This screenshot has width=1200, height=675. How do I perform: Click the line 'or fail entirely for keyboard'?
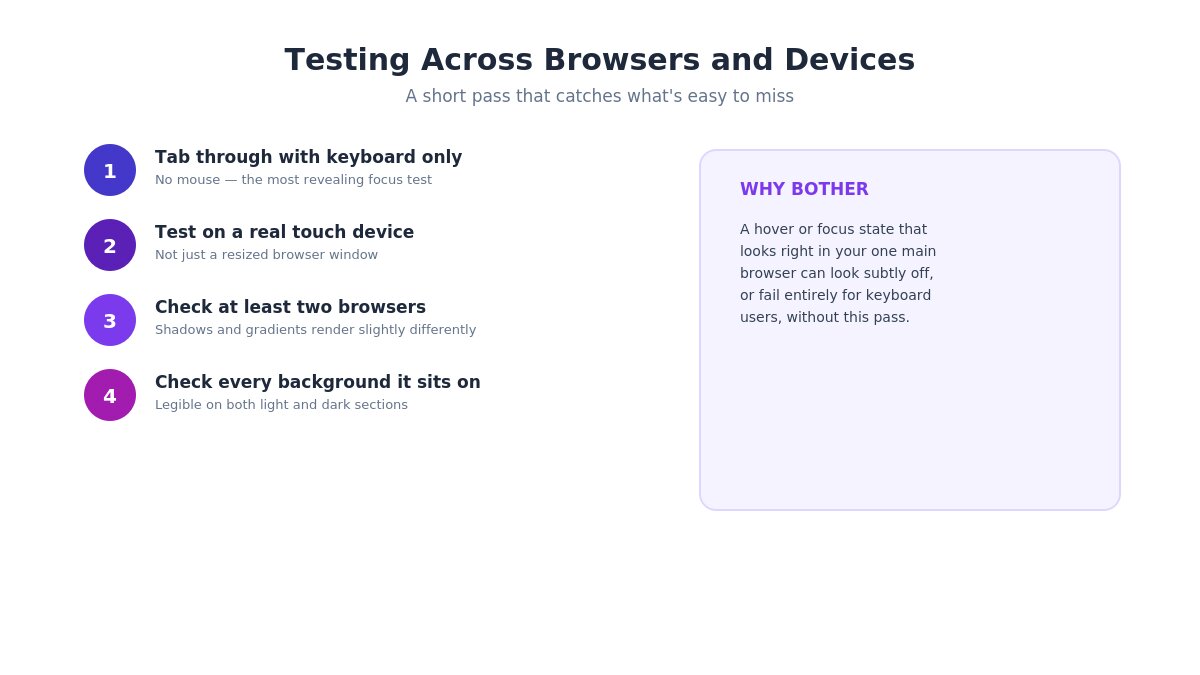835,295
